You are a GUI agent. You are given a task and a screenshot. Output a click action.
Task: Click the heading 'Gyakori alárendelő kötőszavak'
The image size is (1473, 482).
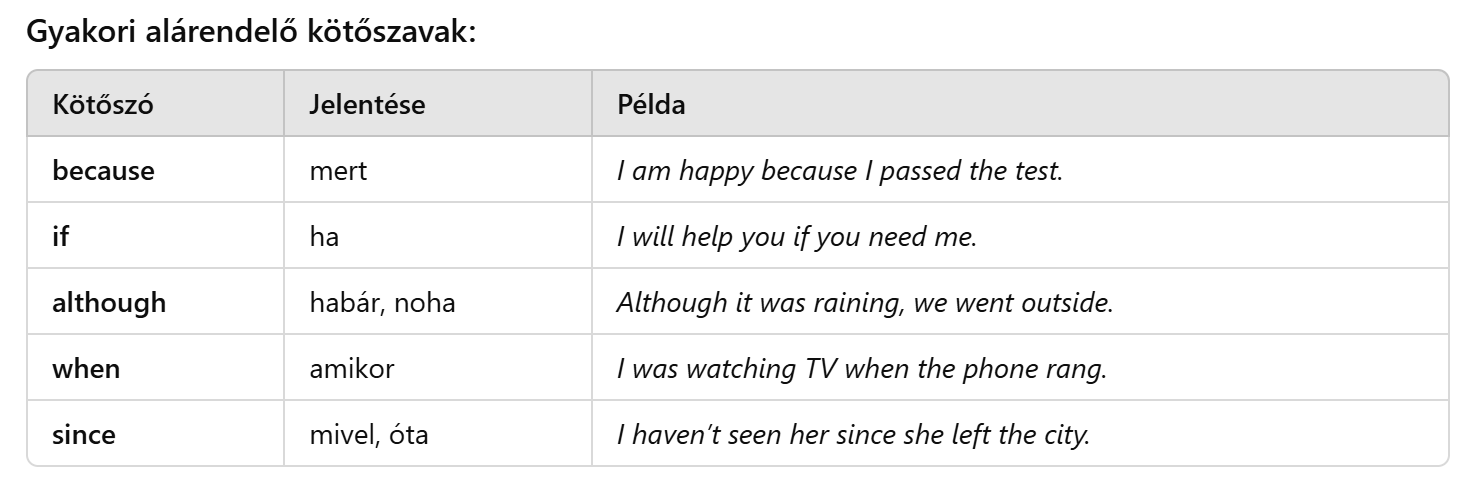click(252, 31)
